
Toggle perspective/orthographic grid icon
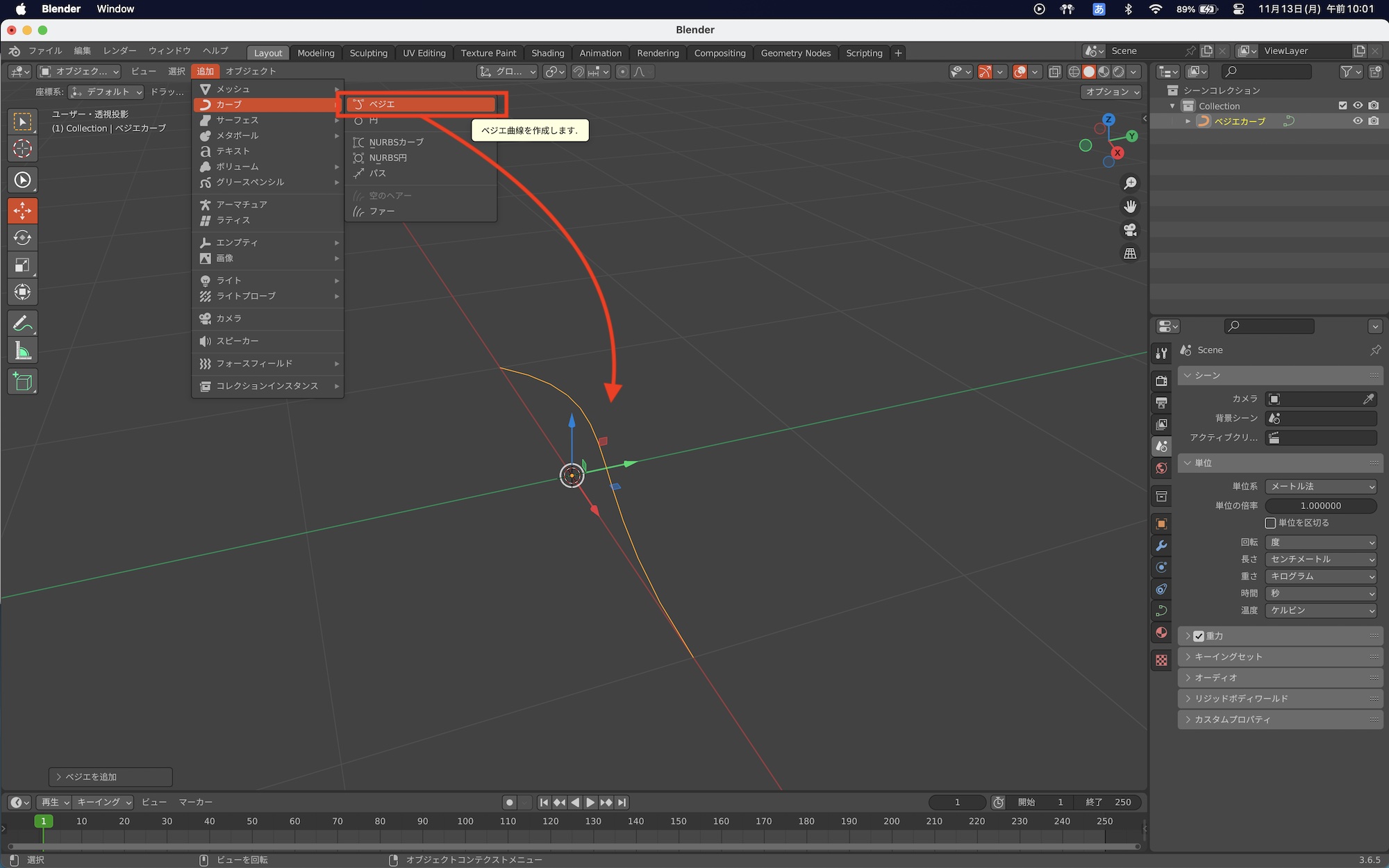[1130, 253]
